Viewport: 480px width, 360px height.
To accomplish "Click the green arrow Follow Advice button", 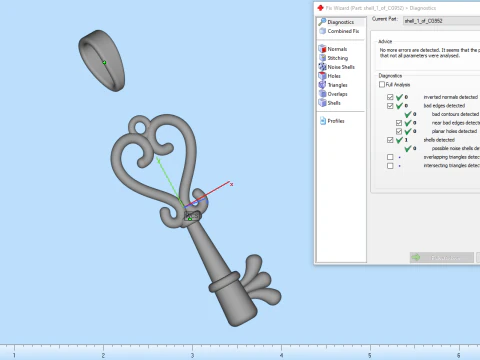I will (x=442, y=257).
